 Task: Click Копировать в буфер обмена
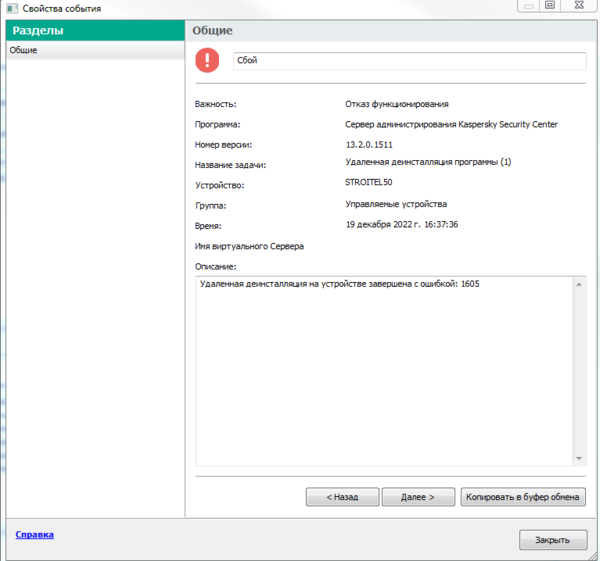coord(523,497)
